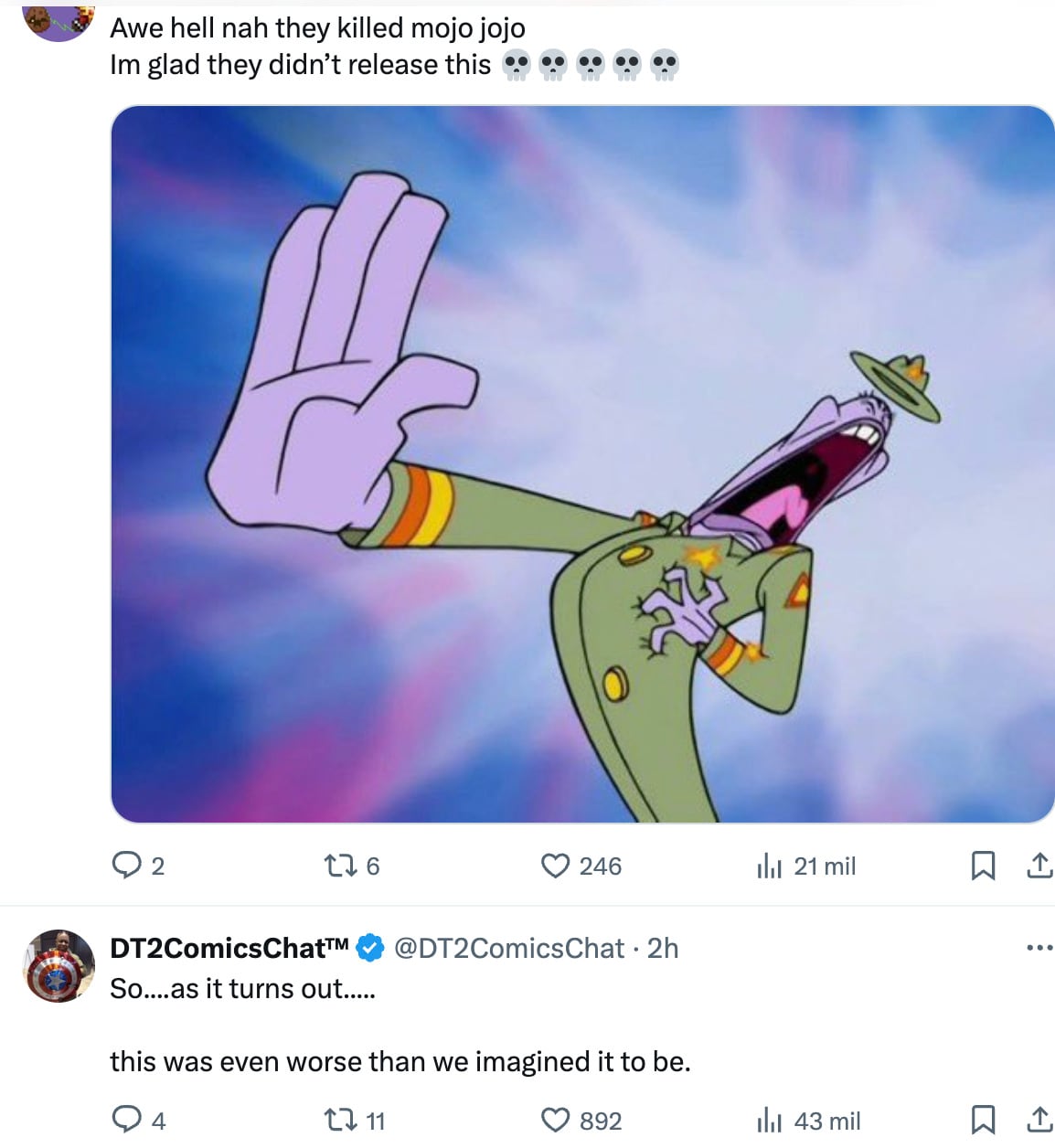Image resolution: width=1055 pixels, height=1148 pixels.
Task: Click the Captain America shield avatar
Action: (59, 966)
